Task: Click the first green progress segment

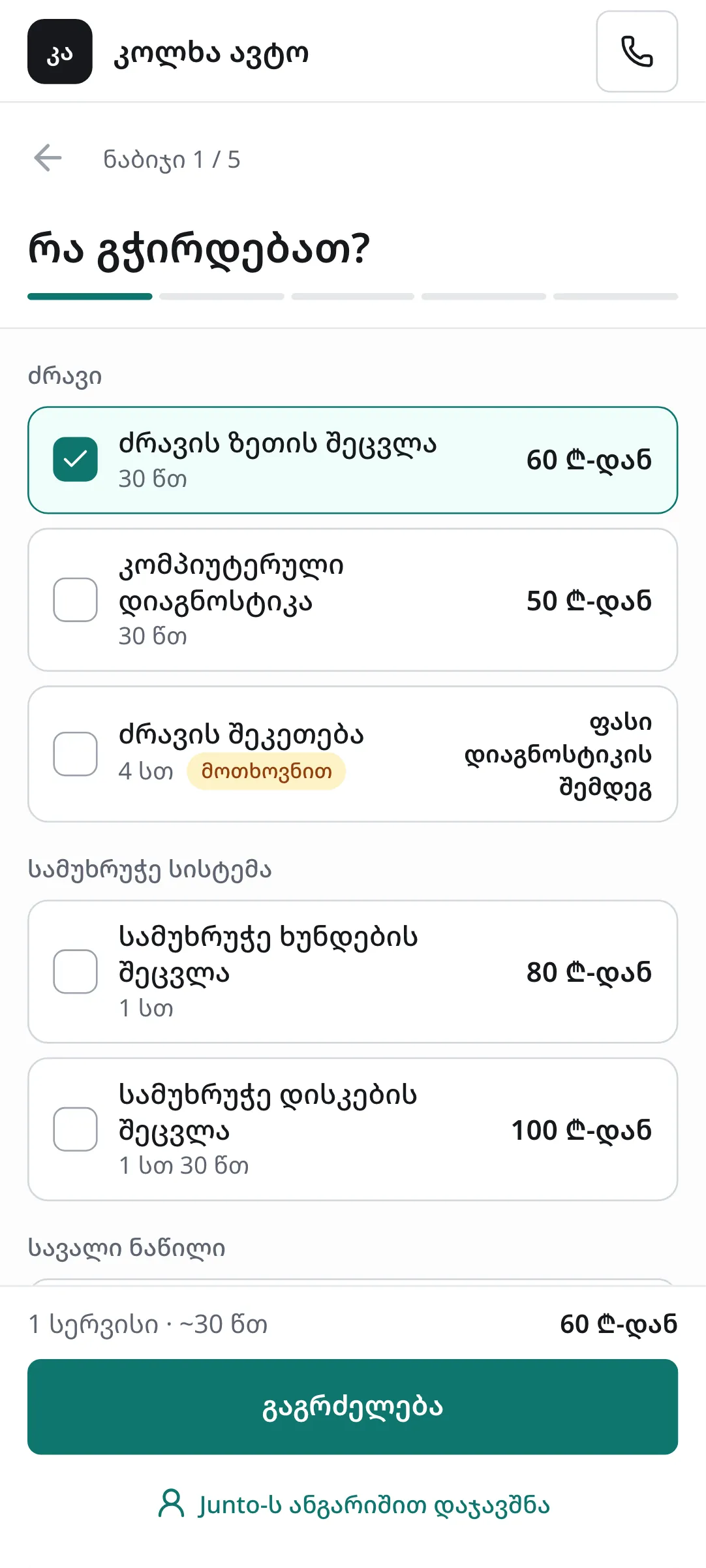Action: 90,296
